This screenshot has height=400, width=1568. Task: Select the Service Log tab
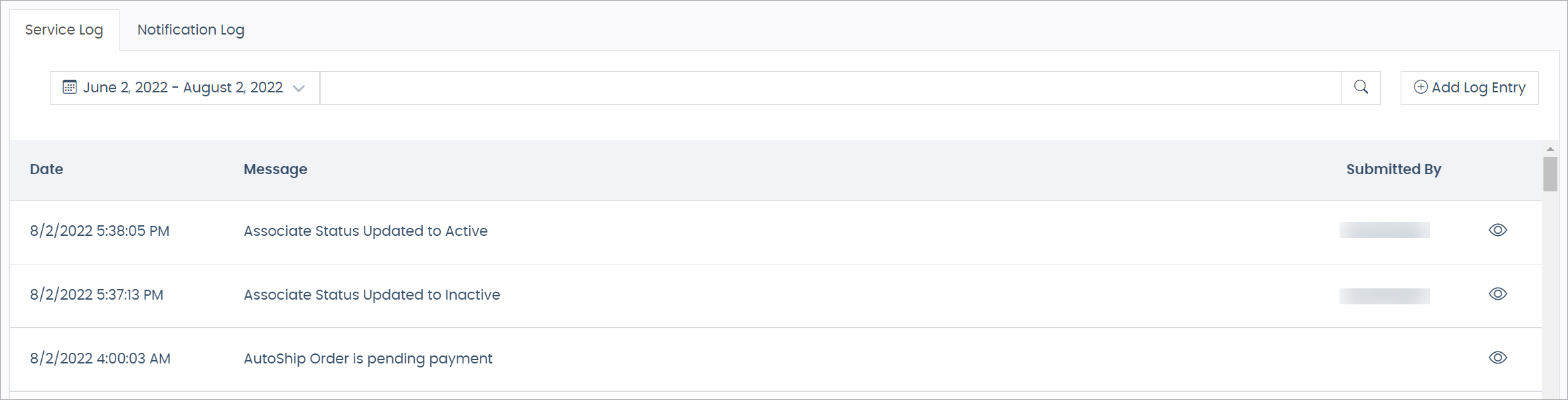point(64,30)
